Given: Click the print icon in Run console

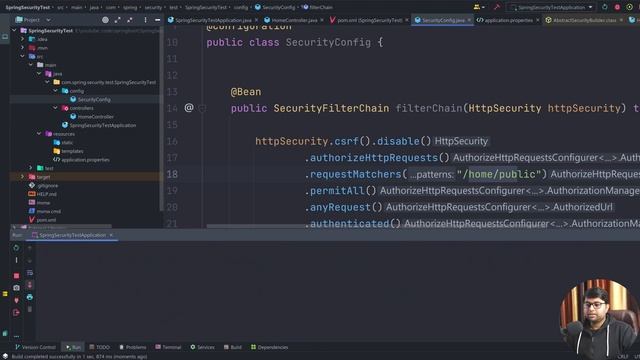Looking at the screenshot, I should (30, 297).
